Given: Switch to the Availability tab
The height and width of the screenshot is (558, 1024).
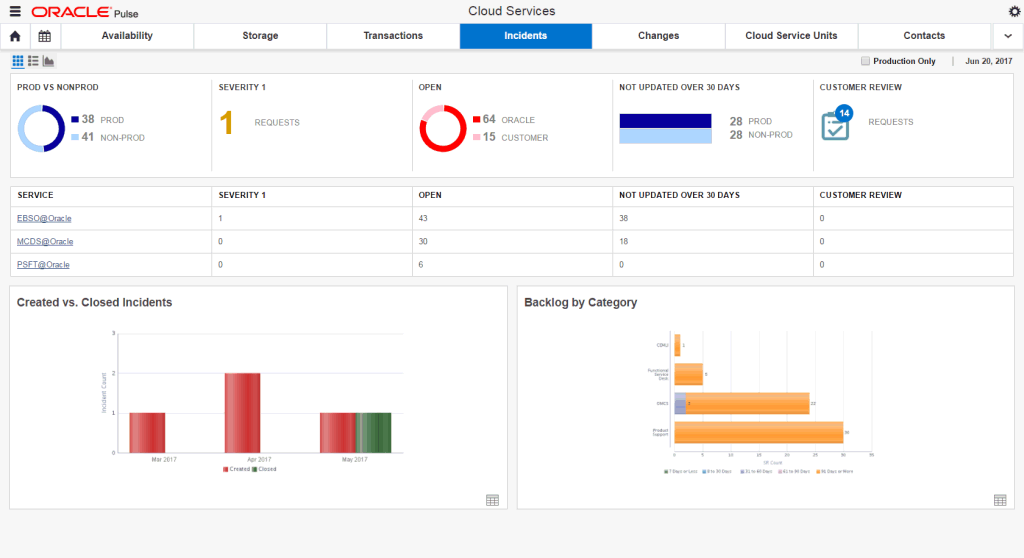Looking at the screenshot, I should [127, 36].
